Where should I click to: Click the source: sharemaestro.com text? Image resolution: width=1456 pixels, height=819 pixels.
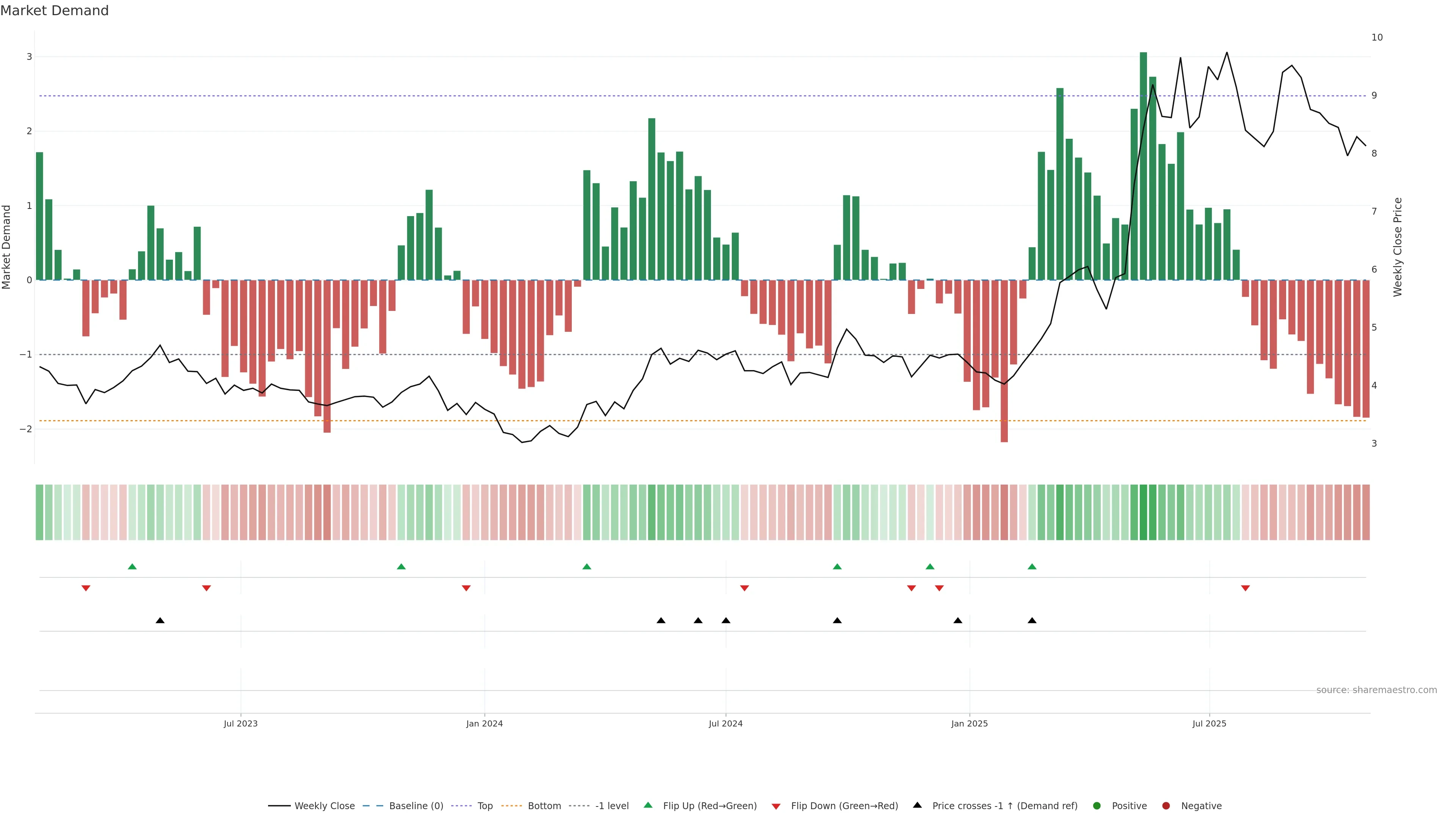click(1376, 690)
